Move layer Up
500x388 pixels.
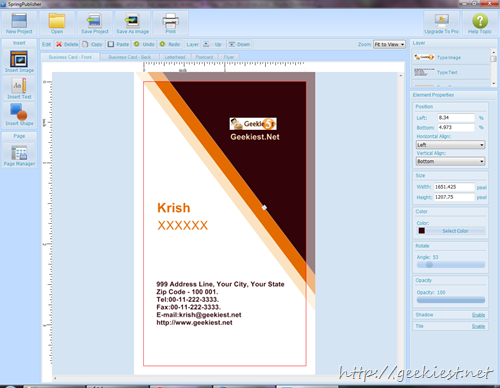point(212,44)
